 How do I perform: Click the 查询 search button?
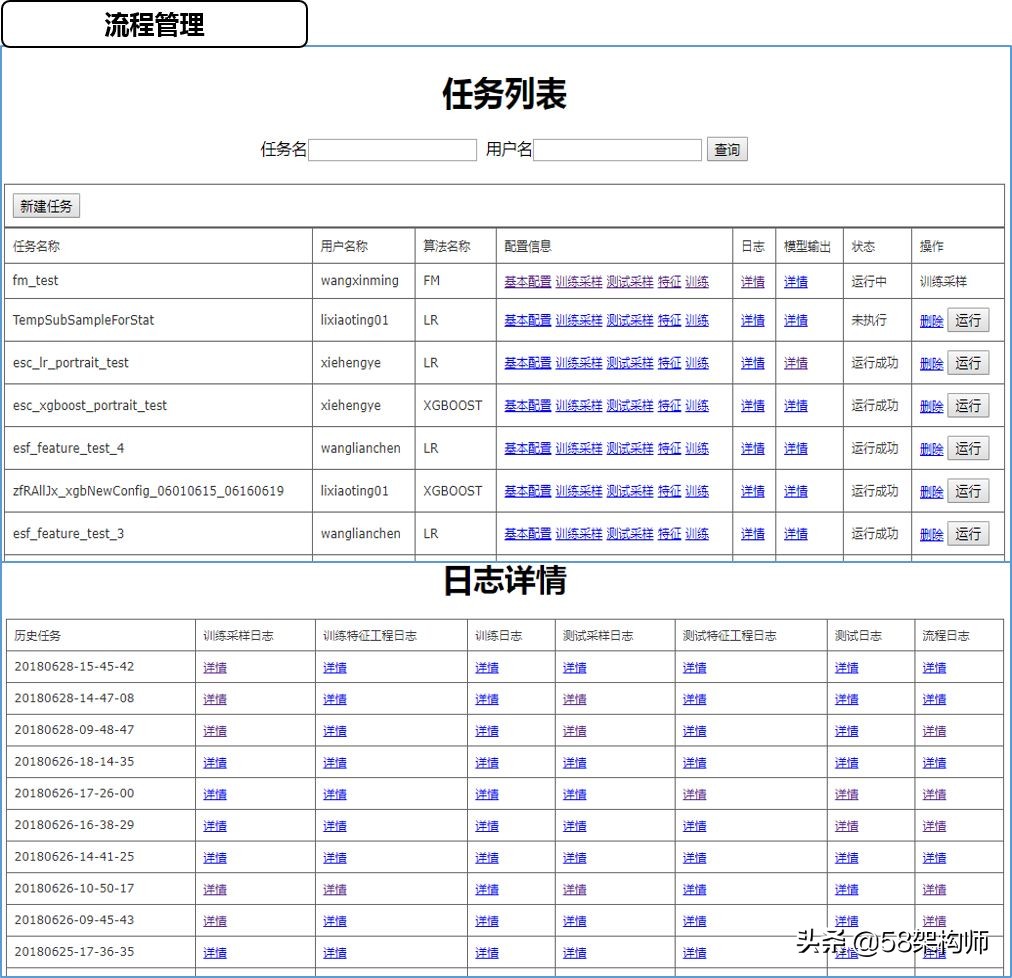pyautogui.click(x=727, y=150)
